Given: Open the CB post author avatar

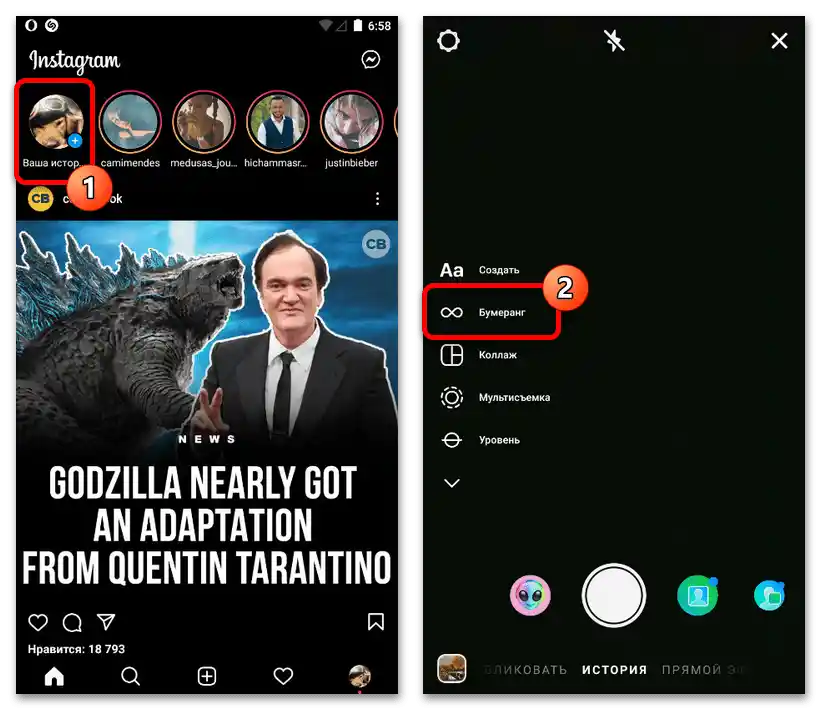Looking at the screenshot, I should tap(40, 198).
